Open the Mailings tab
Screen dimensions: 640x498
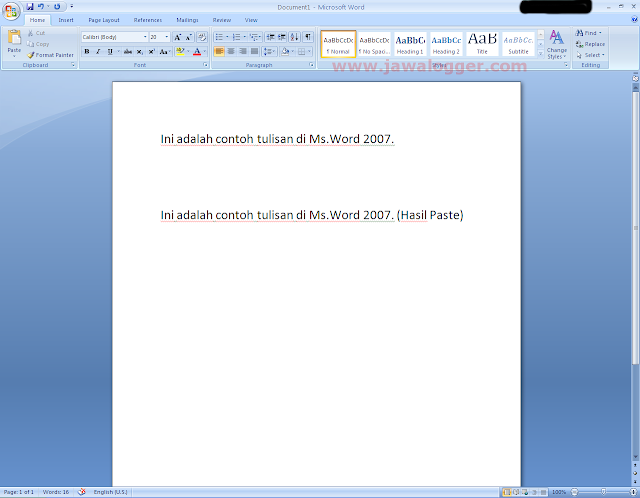(187, 20)
